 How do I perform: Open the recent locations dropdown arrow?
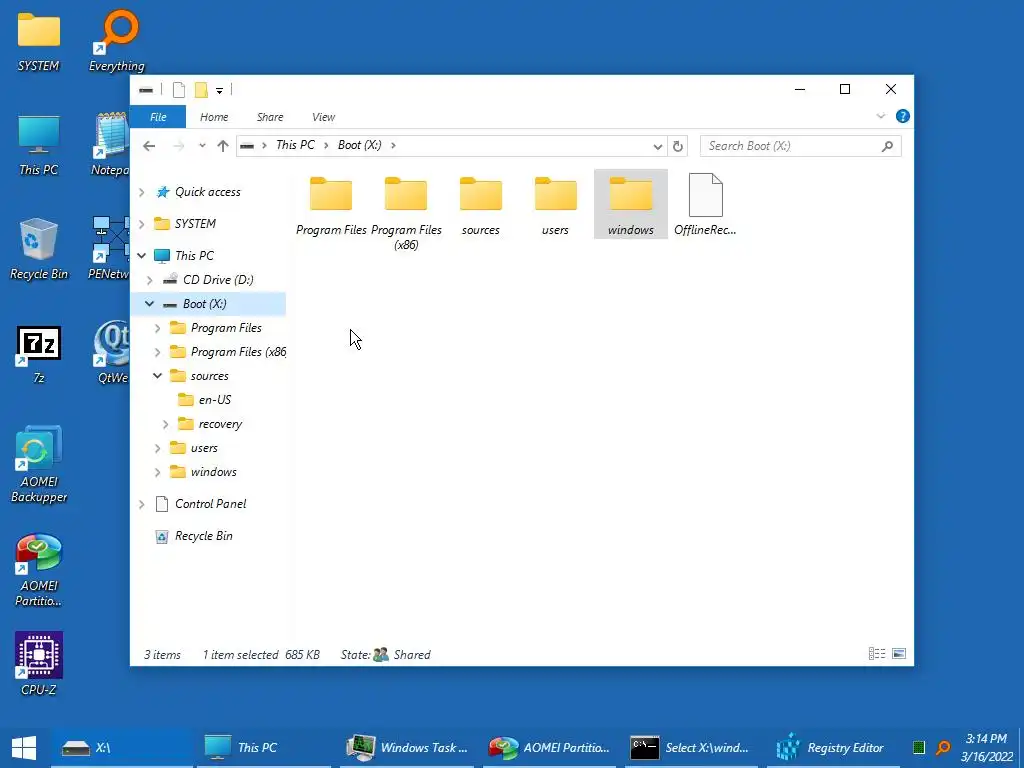(202, 146)
